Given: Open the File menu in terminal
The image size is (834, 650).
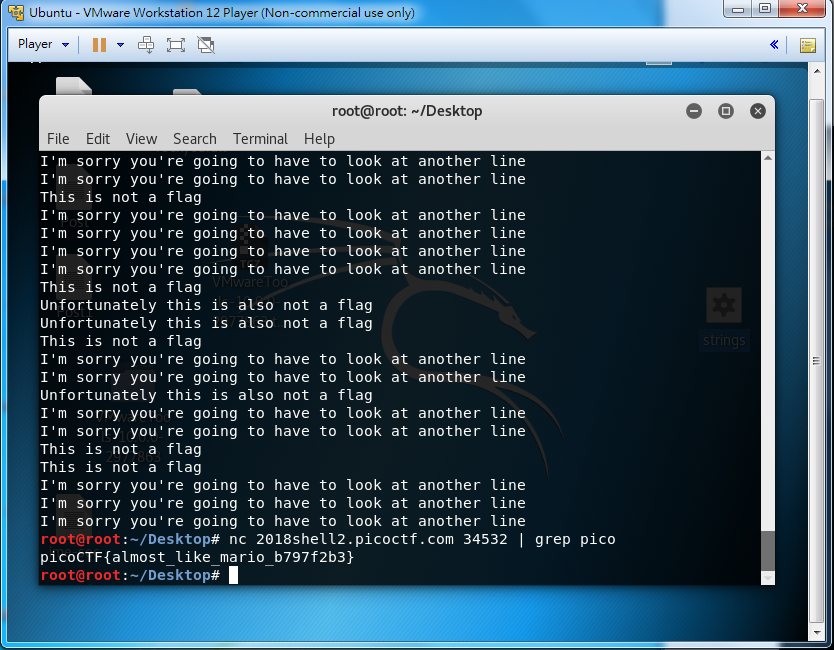Looking at the screenshot, I should [x=58, y=139].
